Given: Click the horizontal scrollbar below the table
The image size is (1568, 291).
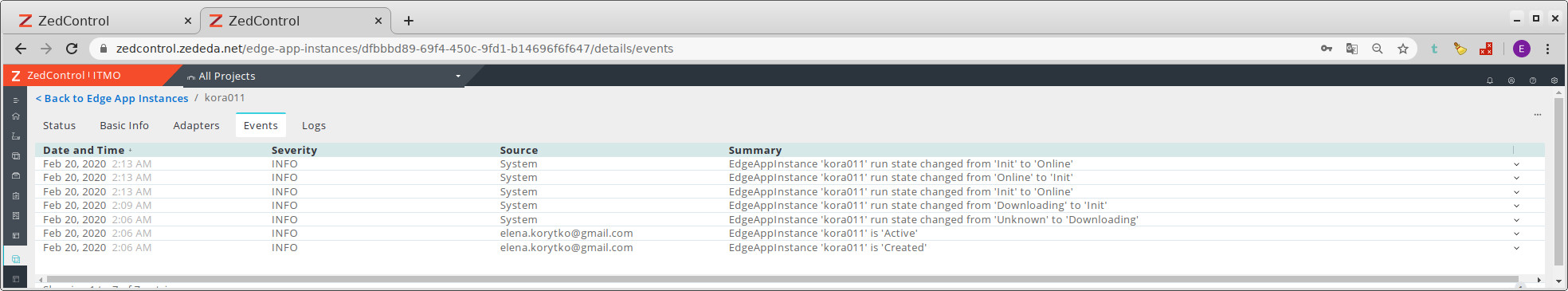Looking at the screenshot, I should [x=781, y=280].
